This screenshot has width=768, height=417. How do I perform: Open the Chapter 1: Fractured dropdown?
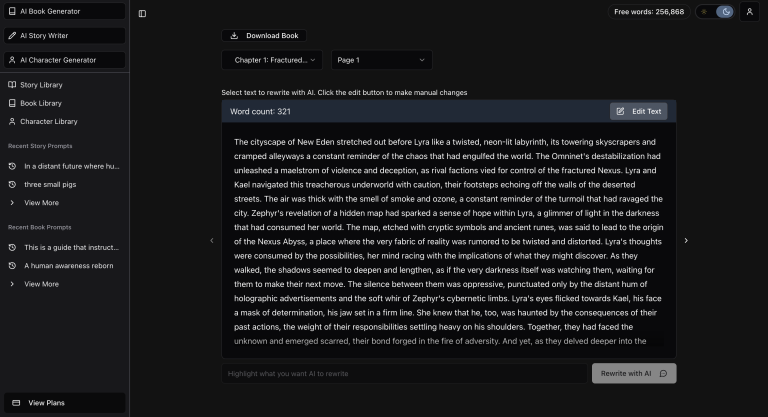272,60
